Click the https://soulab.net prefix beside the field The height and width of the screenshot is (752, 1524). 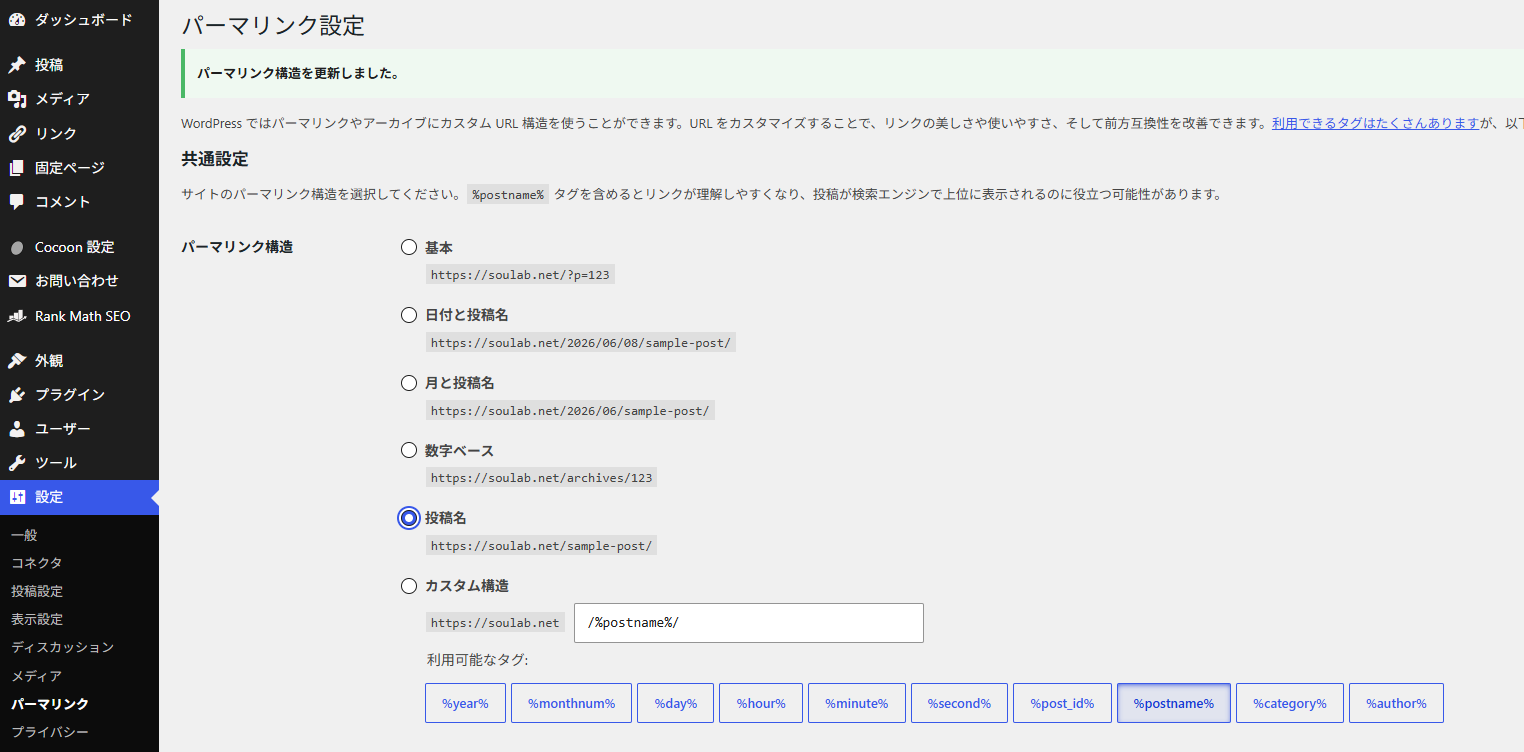tap(495, 623)
